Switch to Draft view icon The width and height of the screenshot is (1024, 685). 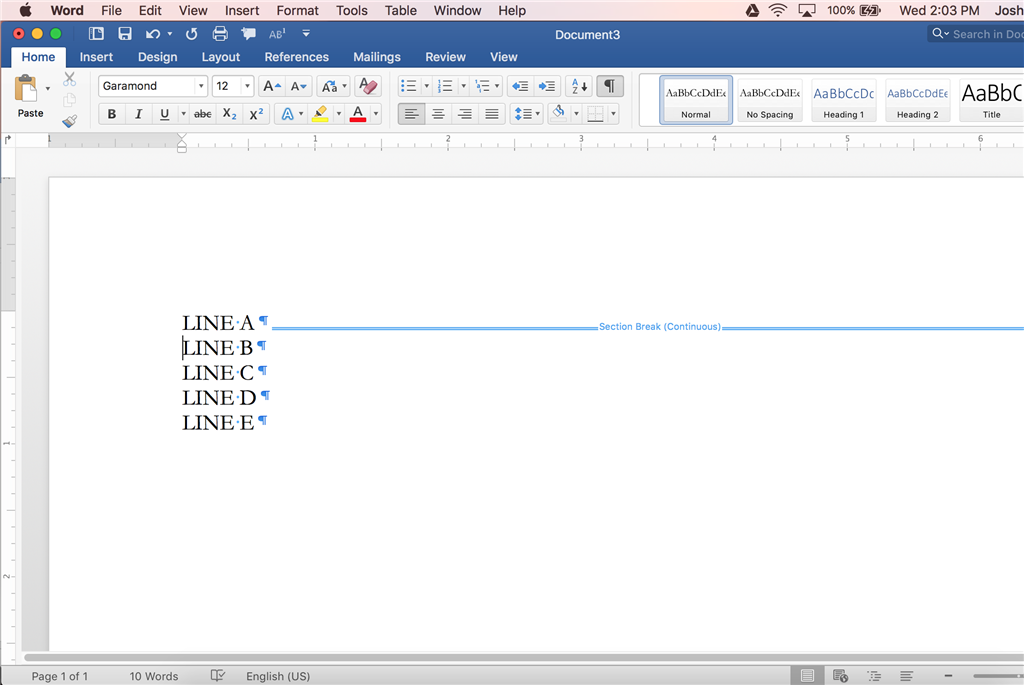(906, 676)
